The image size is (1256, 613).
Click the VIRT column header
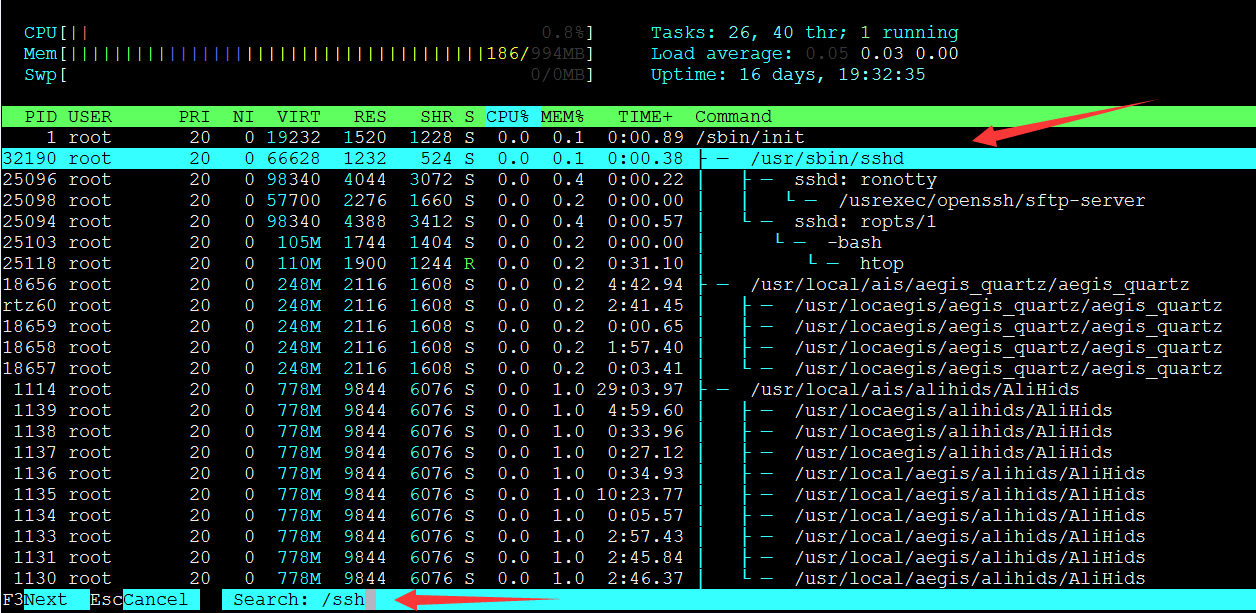299,117
